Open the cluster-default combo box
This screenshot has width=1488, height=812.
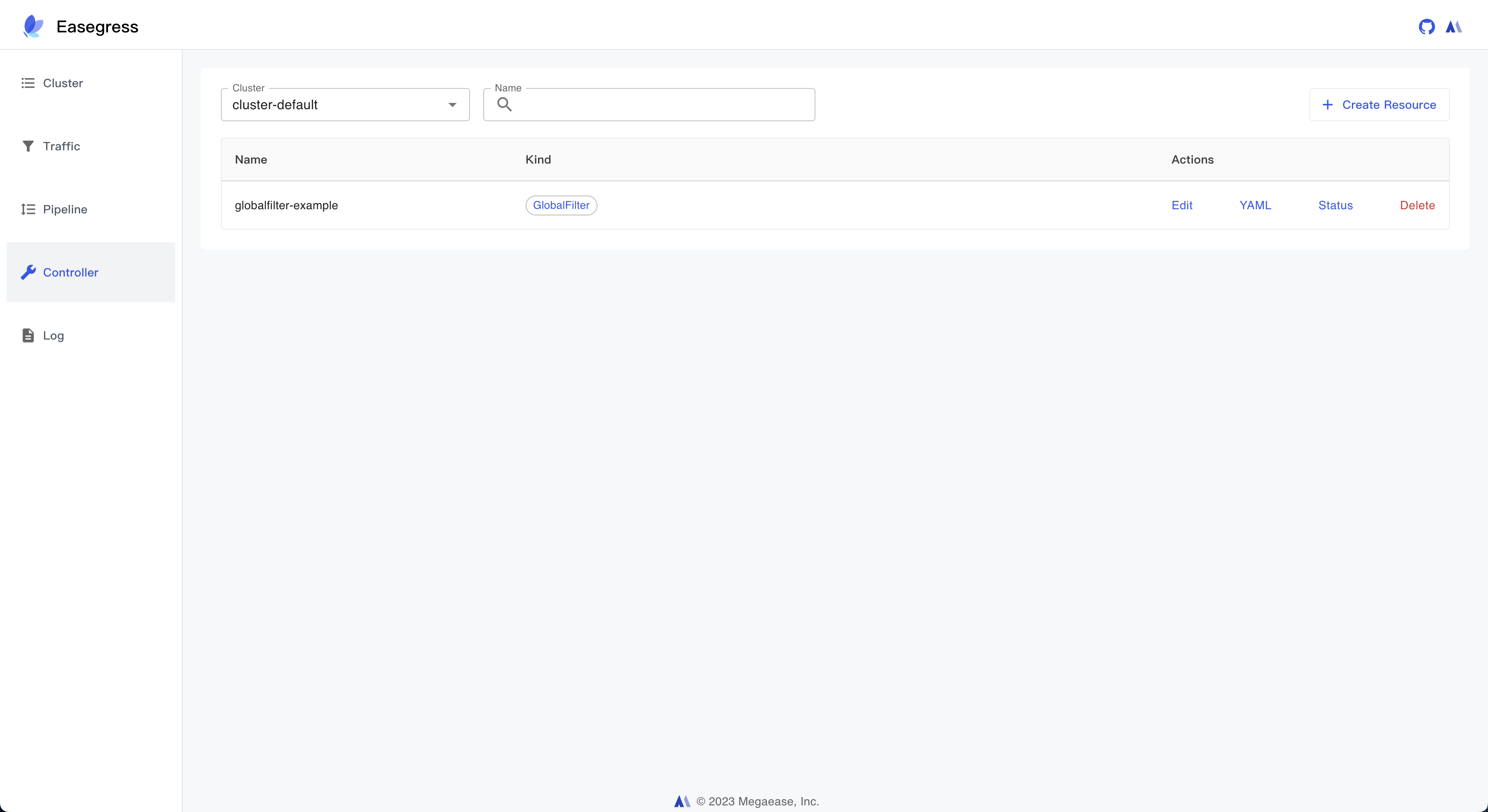(x=335, y=105)
